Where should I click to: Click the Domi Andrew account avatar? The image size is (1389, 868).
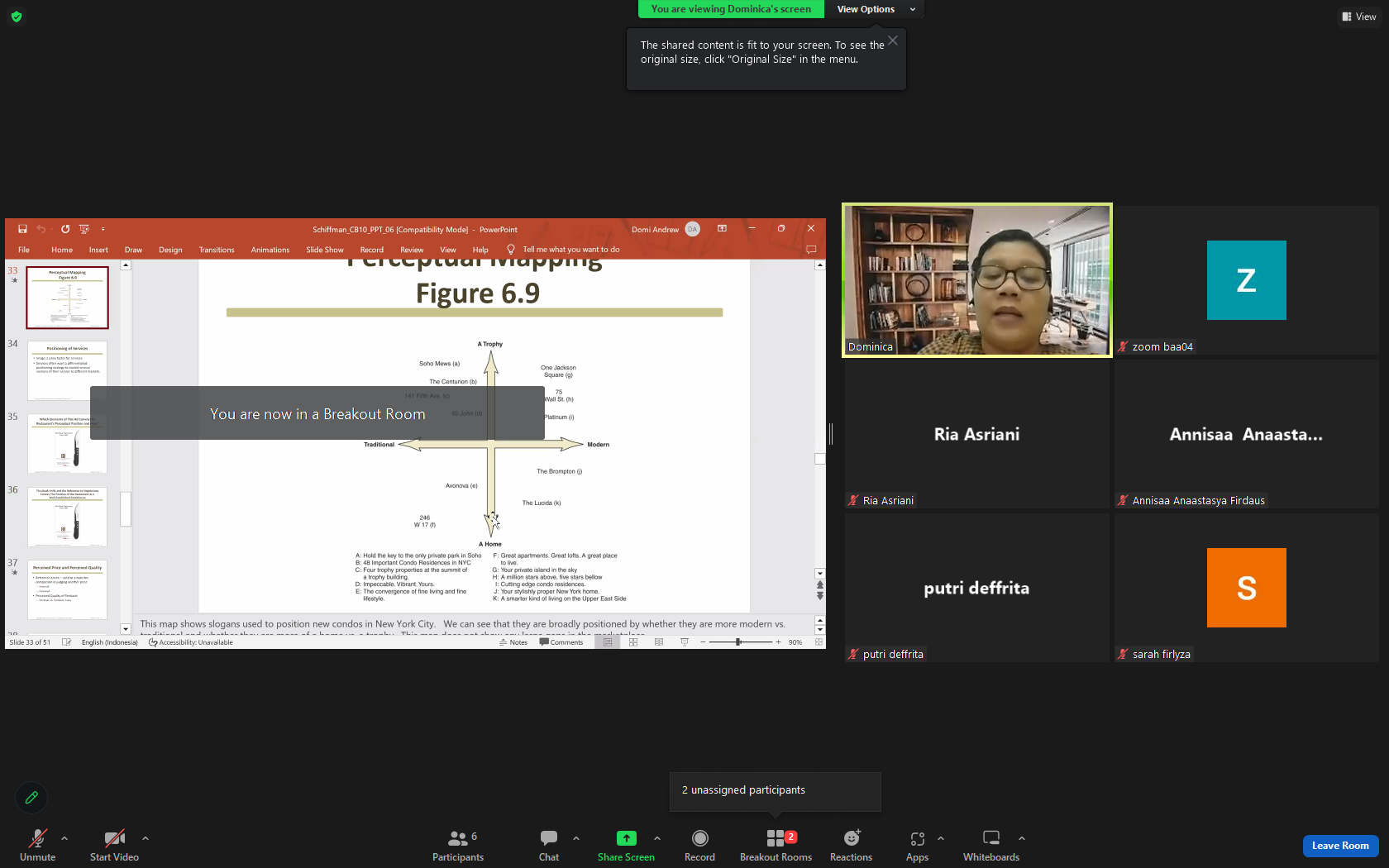(x=693, y=229)
